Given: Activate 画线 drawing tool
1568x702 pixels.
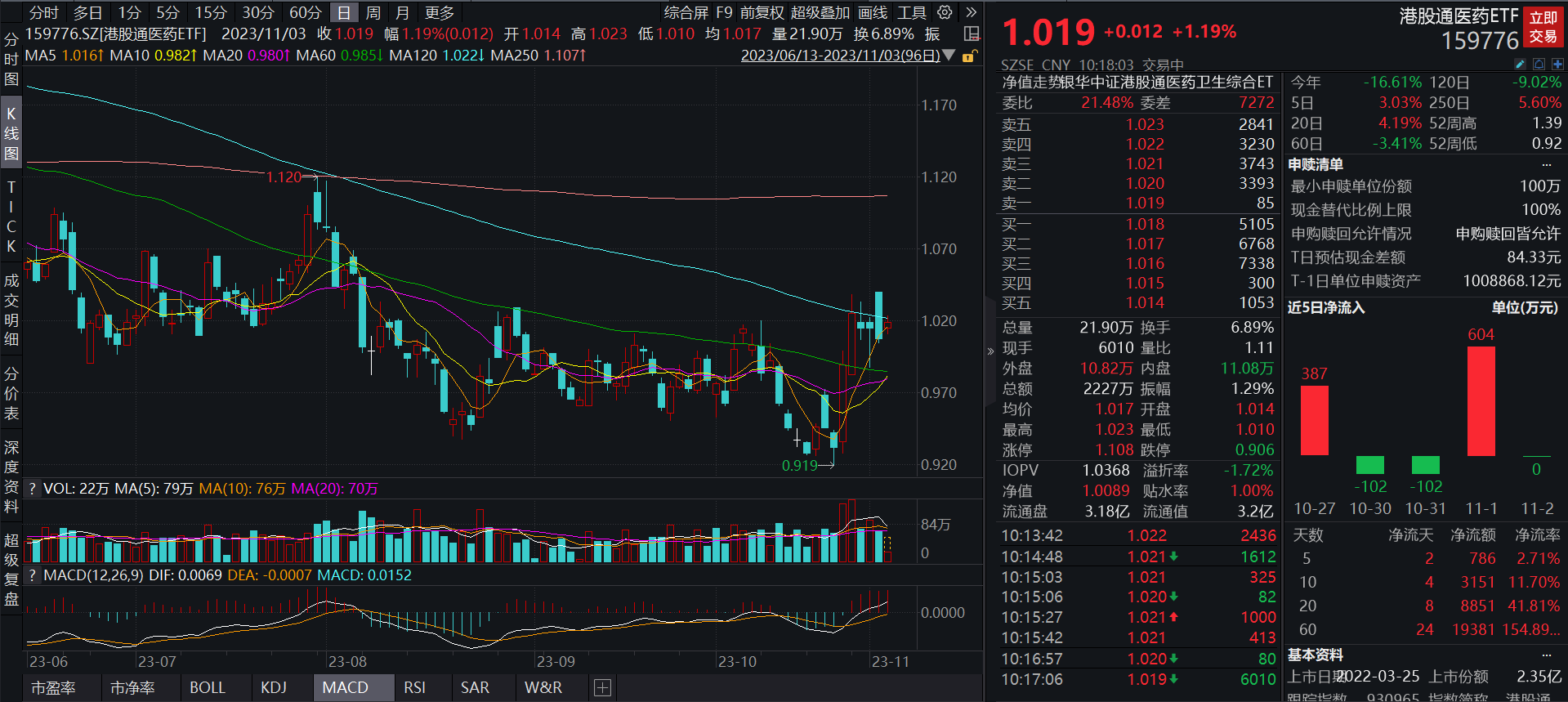Looking at the screenshot, I should pyautogui.click(x=873, y=12).
